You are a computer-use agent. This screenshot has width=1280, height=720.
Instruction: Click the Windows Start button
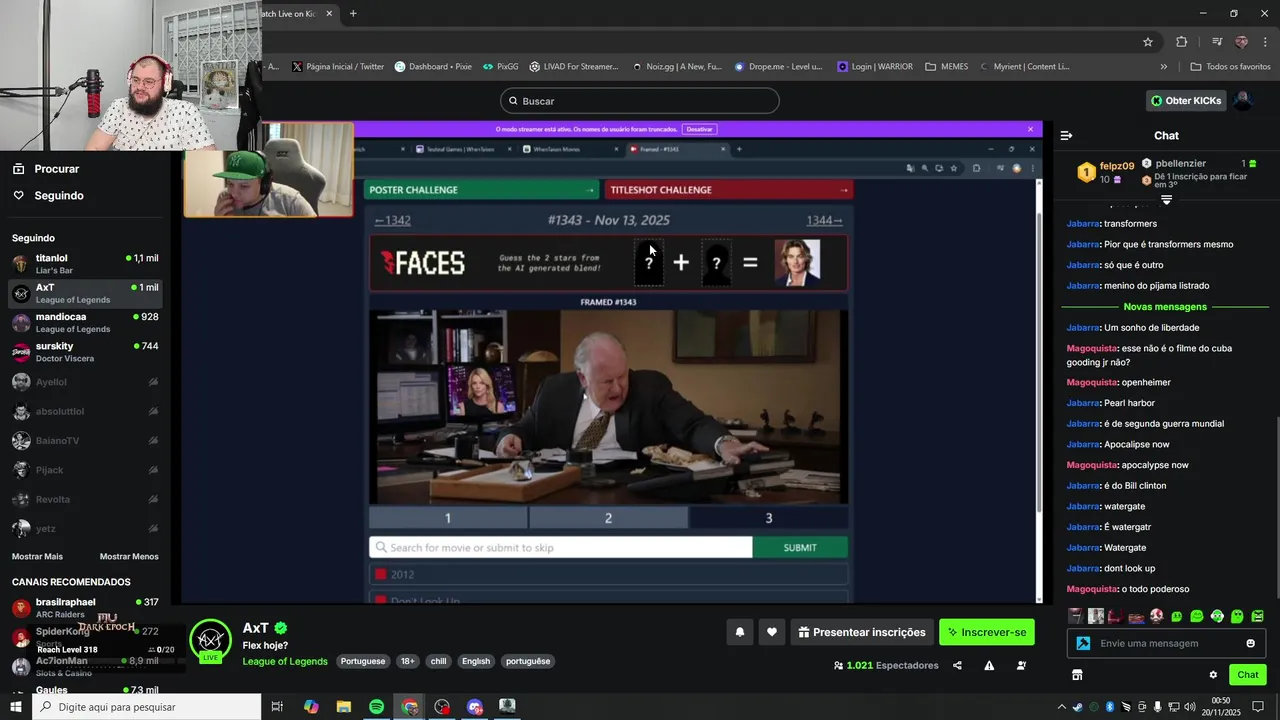(x=16, y=707)
